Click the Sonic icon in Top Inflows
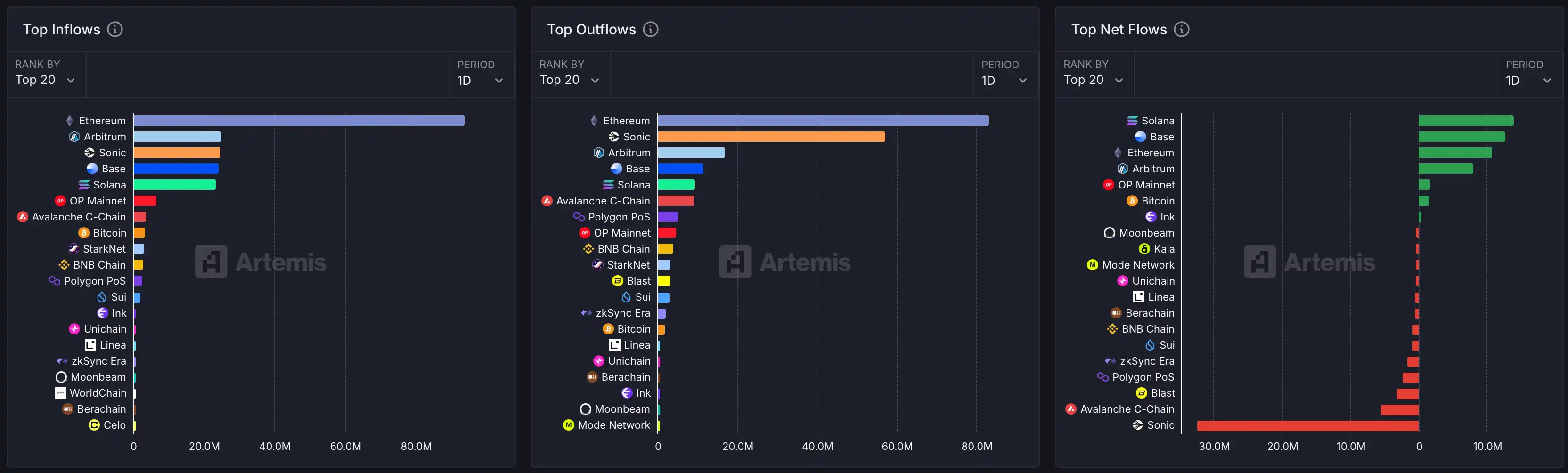Viewport: 1568px width, 473px height. [x=90, y=153]
